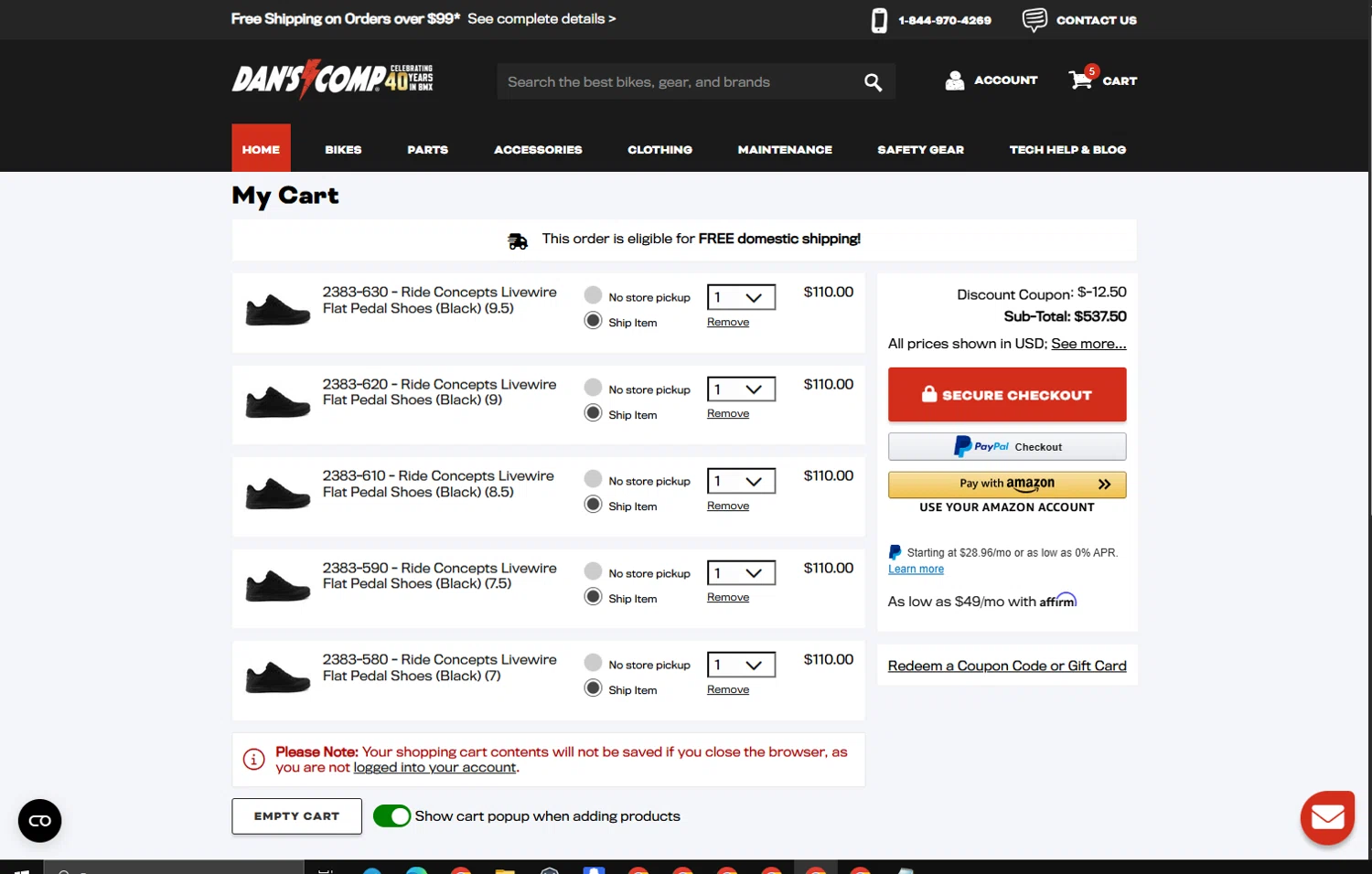Select No store pickup for size 8.5 shoes
The height and width of the screenshot is (874, 1372).
coord(593,479)
